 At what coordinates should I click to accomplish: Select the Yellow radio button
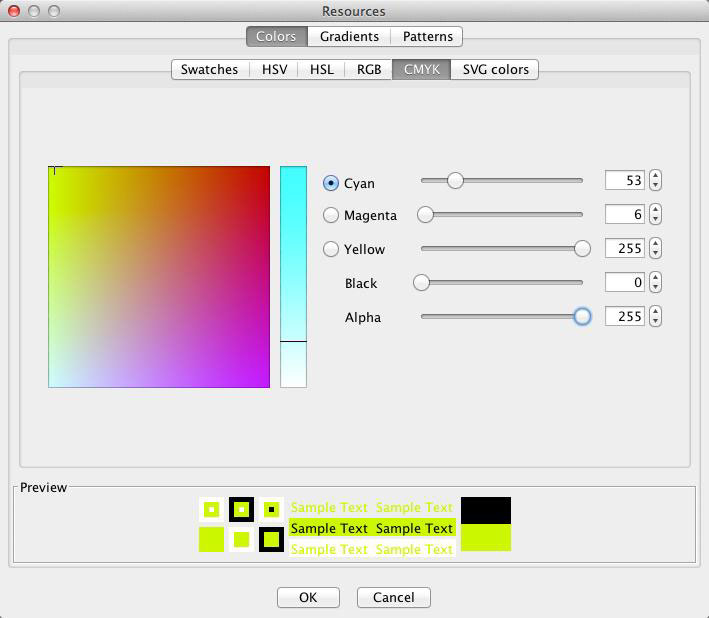coord(331,249)
